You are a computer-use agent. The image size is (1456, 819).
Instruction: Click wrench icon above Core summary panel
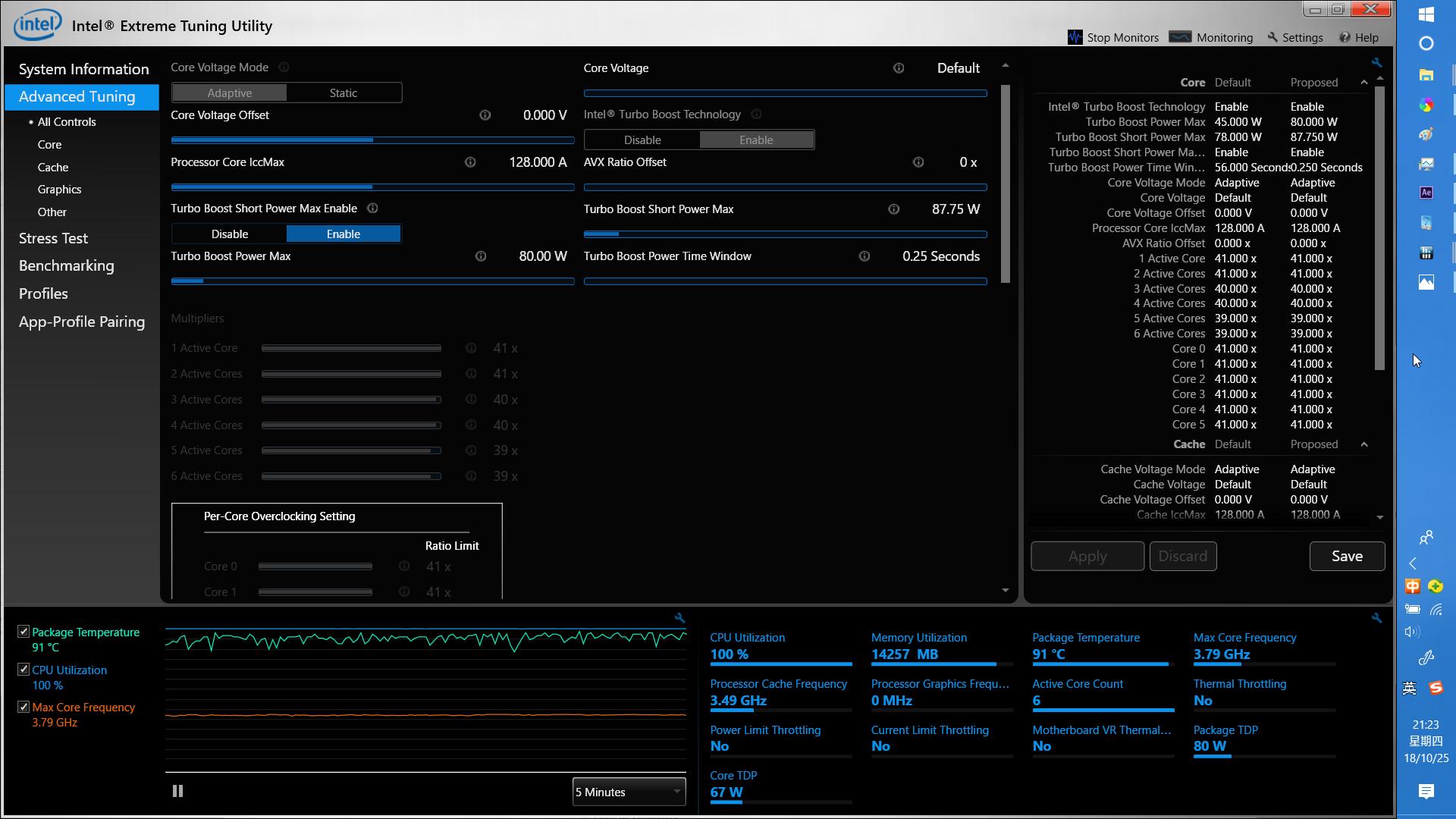click(1376, 63)
